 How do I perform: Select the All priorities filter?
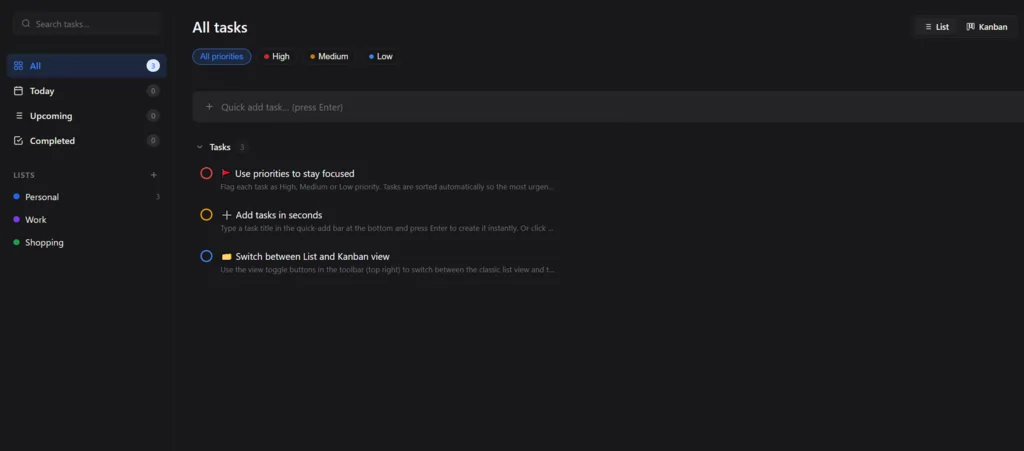point(221,57)
